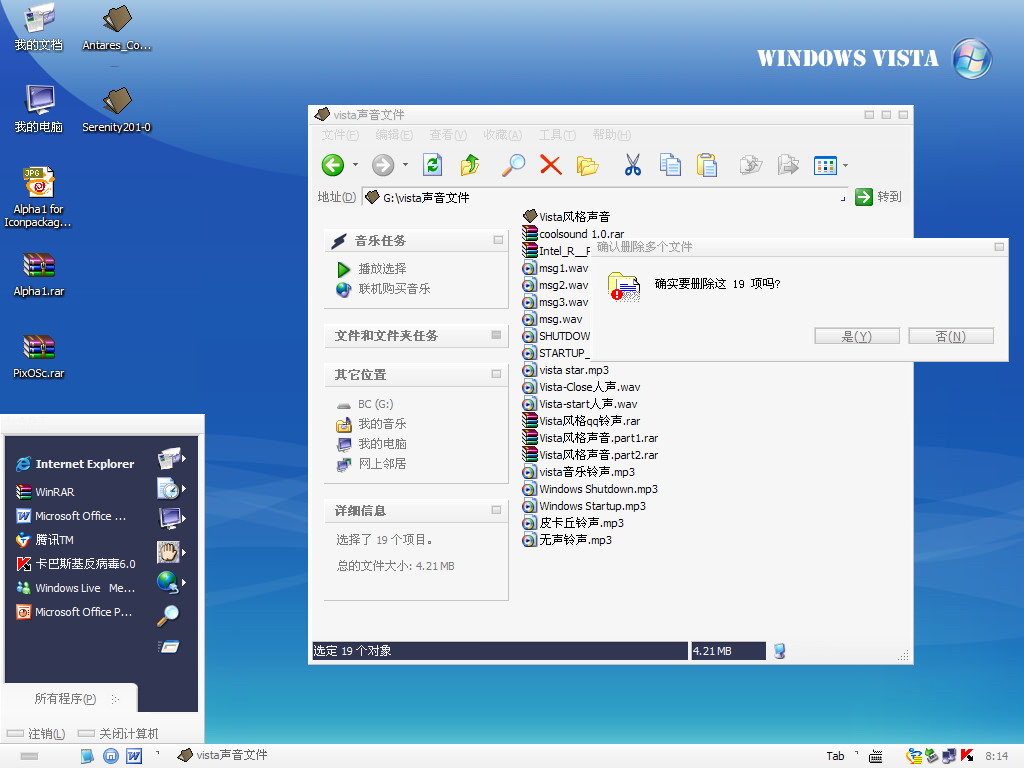Open 我的电脑 desktop icon
The height and width of the screenshot is (768, 1024).
[x=39, y=109]
